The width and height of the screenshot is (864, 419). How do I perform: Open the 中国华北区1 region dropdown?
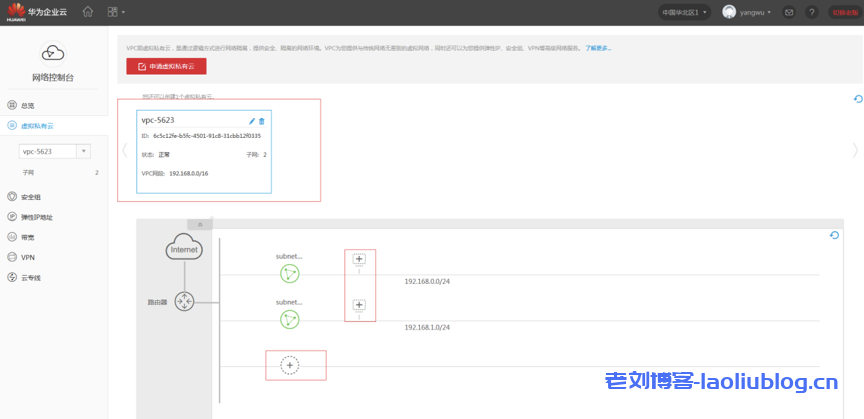685,12
